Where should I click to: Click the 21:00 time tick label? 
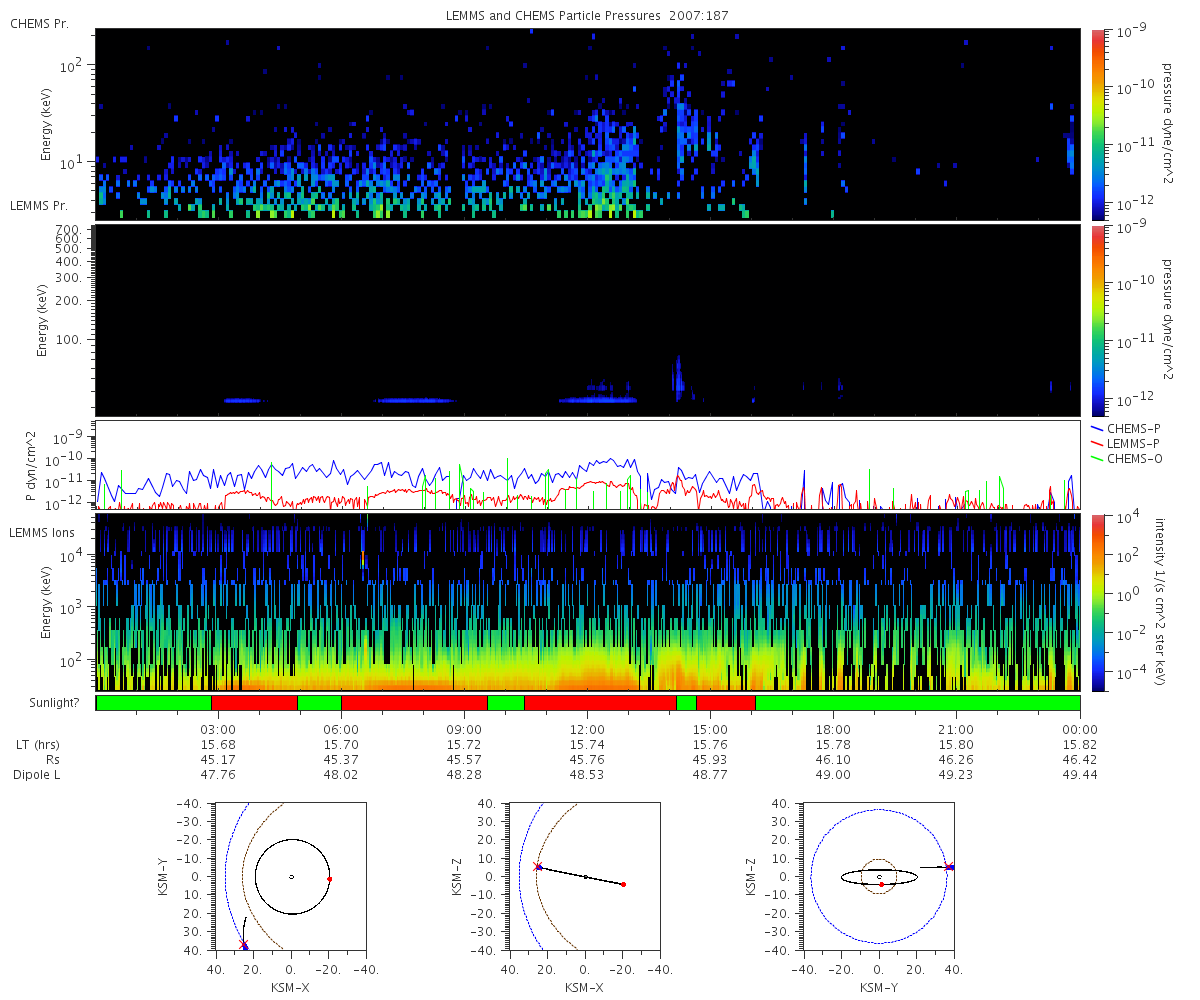point(957,730)
